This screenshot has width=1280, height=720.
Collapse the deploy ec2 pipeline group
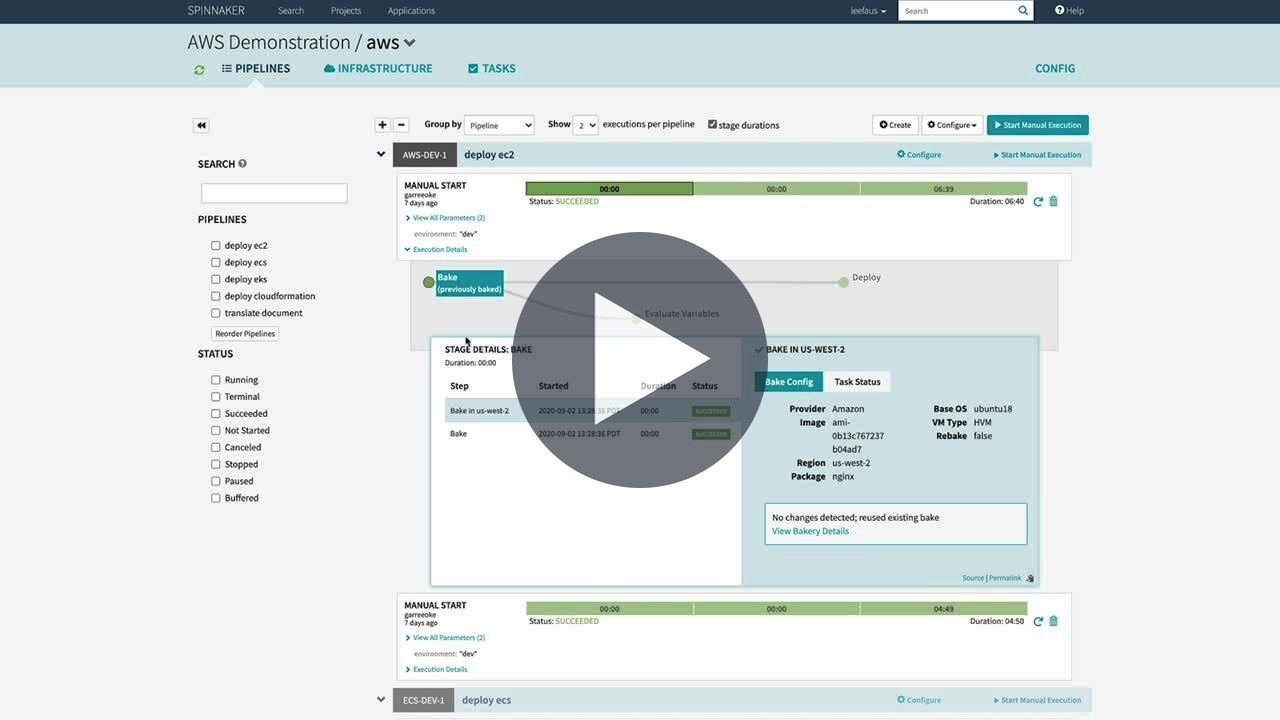(x=381, y=155)
